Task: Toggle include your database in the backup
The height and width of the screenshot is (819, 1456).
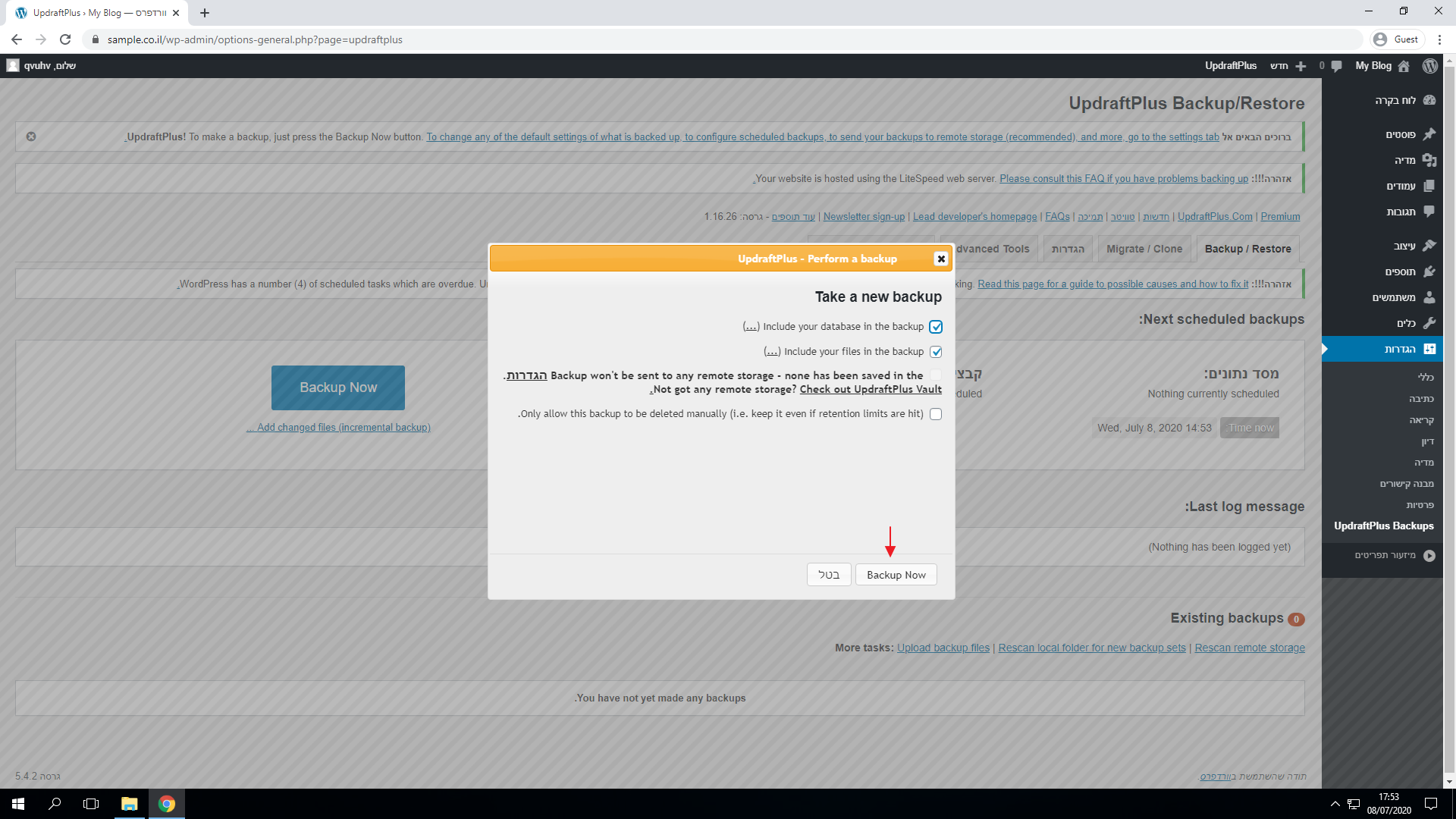Action: [936, 327]
